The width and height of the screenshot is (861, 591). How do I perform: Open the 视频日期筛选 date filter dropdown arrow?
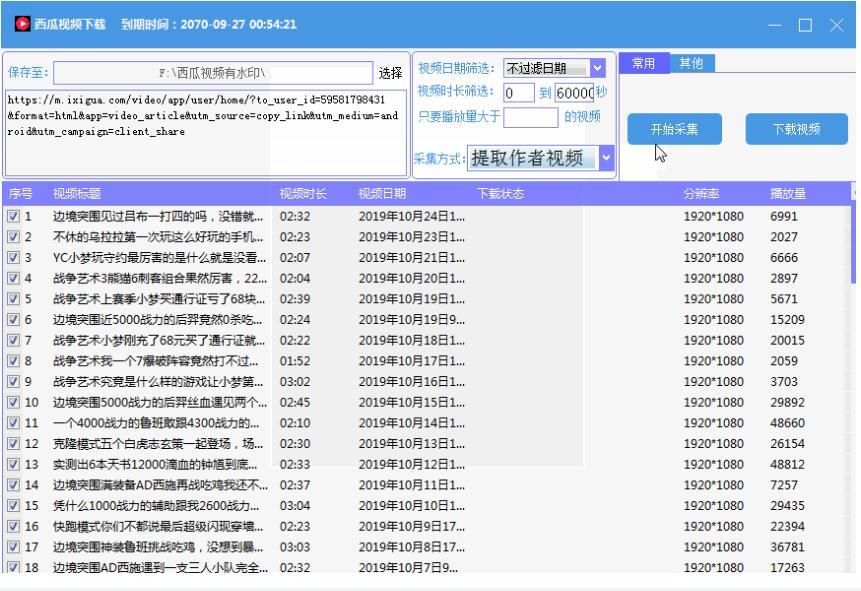pyautogui.click(x=597, y=68)
